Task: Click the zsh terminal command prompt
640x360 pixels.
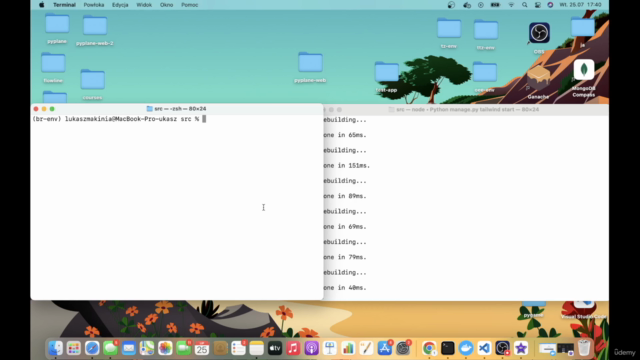Action: [119, 119]
